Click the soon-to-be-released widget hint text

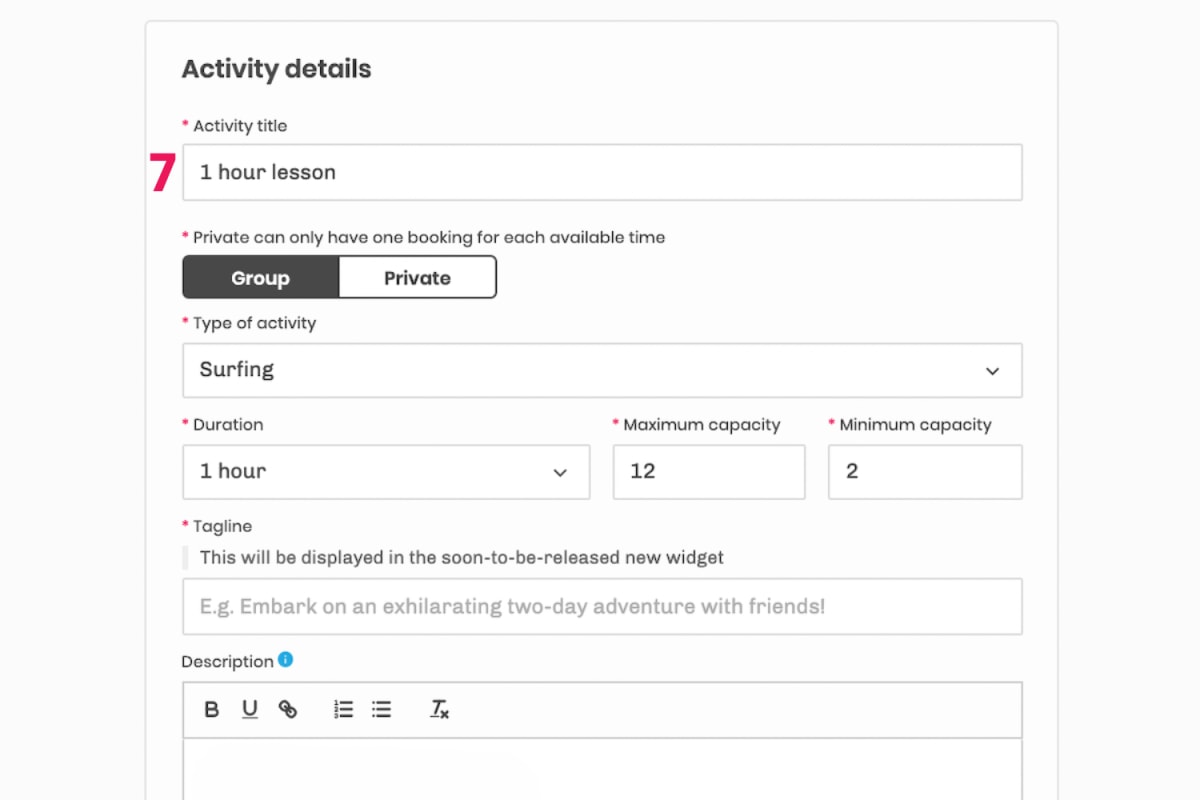tap(462, 557)
